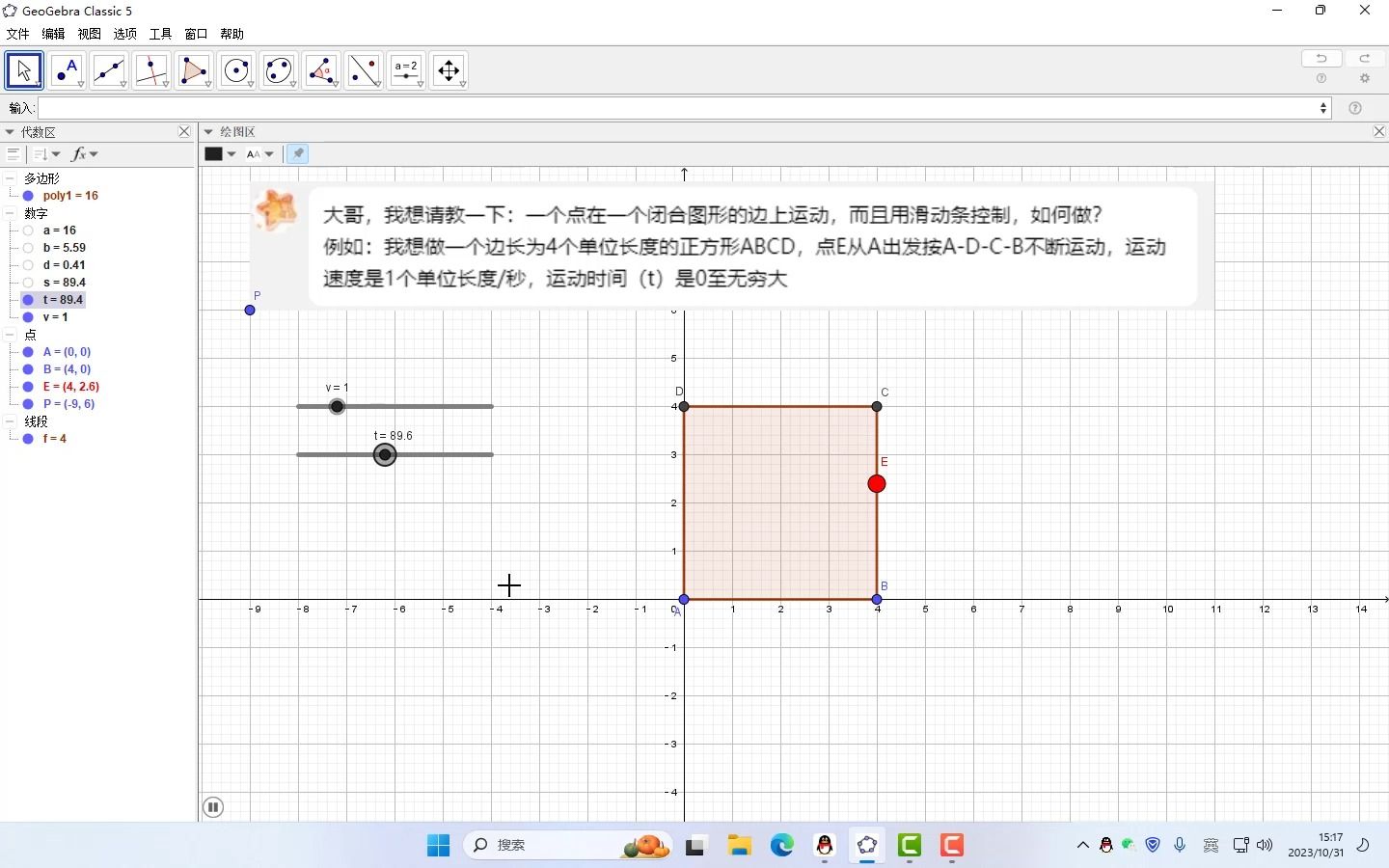Screen dimensions: 1389x868
Task: Close the algebra view panel
Action: (x=184, y=132)
